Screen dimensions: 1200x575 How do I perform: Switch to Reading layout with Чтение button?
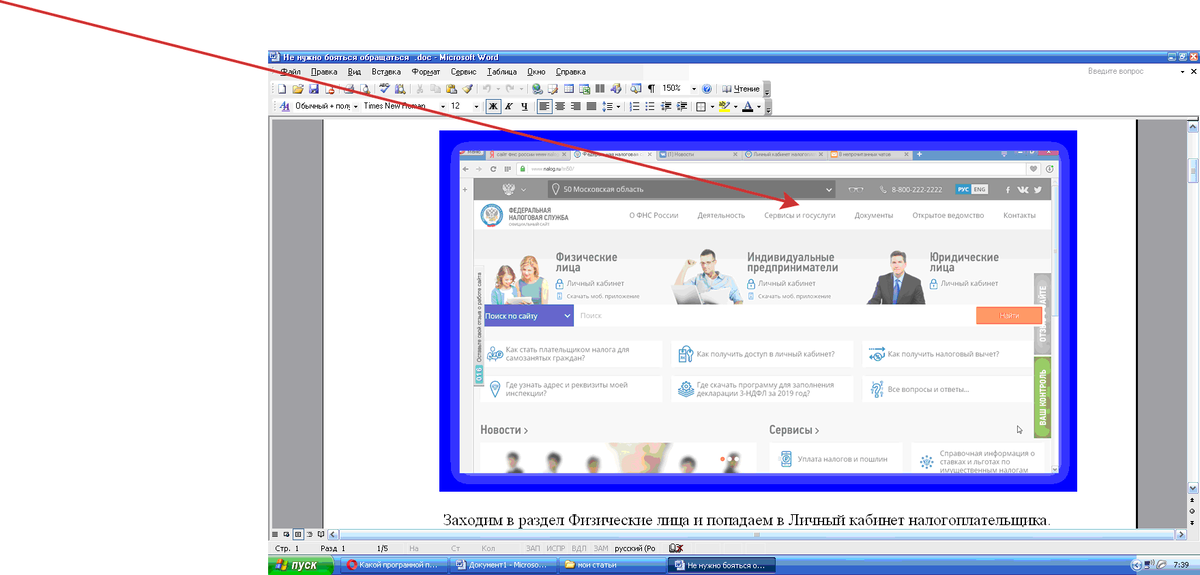coord(741,89)
